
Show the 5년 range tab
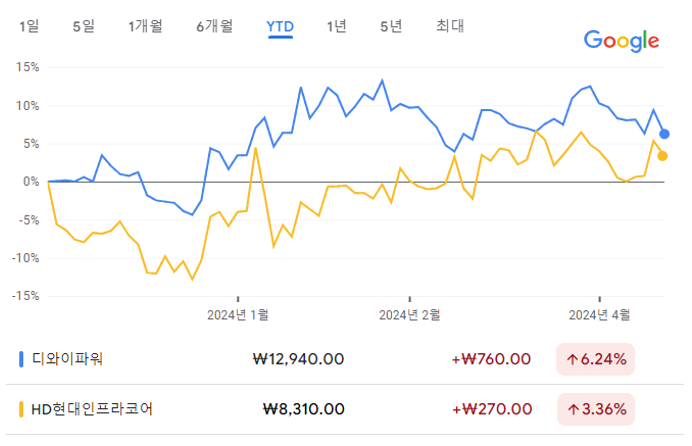click(x=391, y=26)
